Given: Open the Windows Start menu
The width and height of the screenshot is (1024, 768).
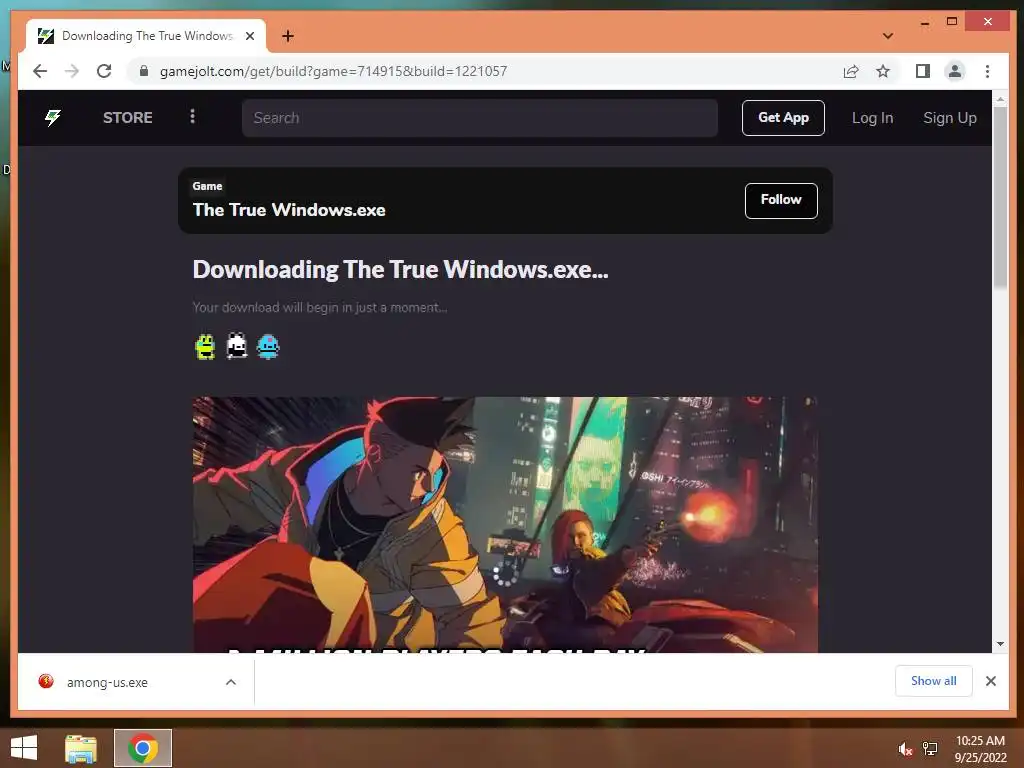Looking at the screenshot, I should click(x=24, y=748).
